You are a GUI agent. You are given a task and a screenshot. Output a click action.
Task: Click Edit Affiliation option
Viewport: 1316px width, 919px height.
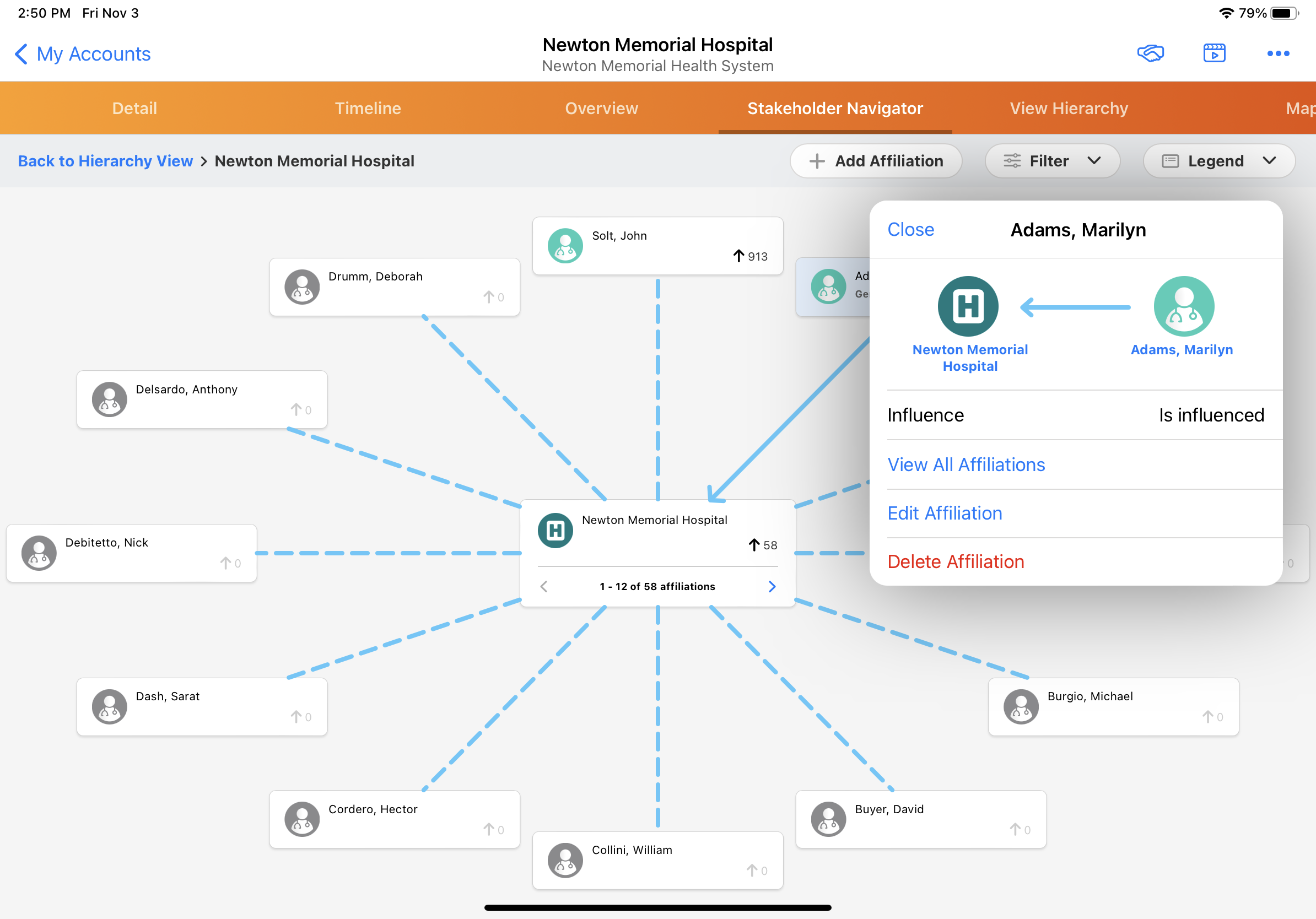coord(945,513)
